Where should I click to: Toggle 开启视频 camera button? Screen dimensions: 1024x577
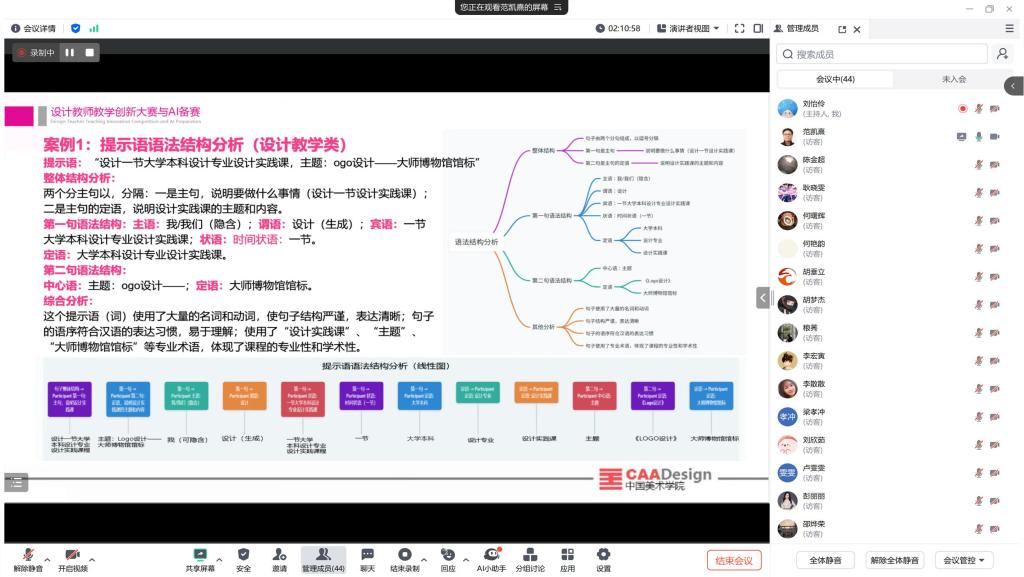(72, 555)
